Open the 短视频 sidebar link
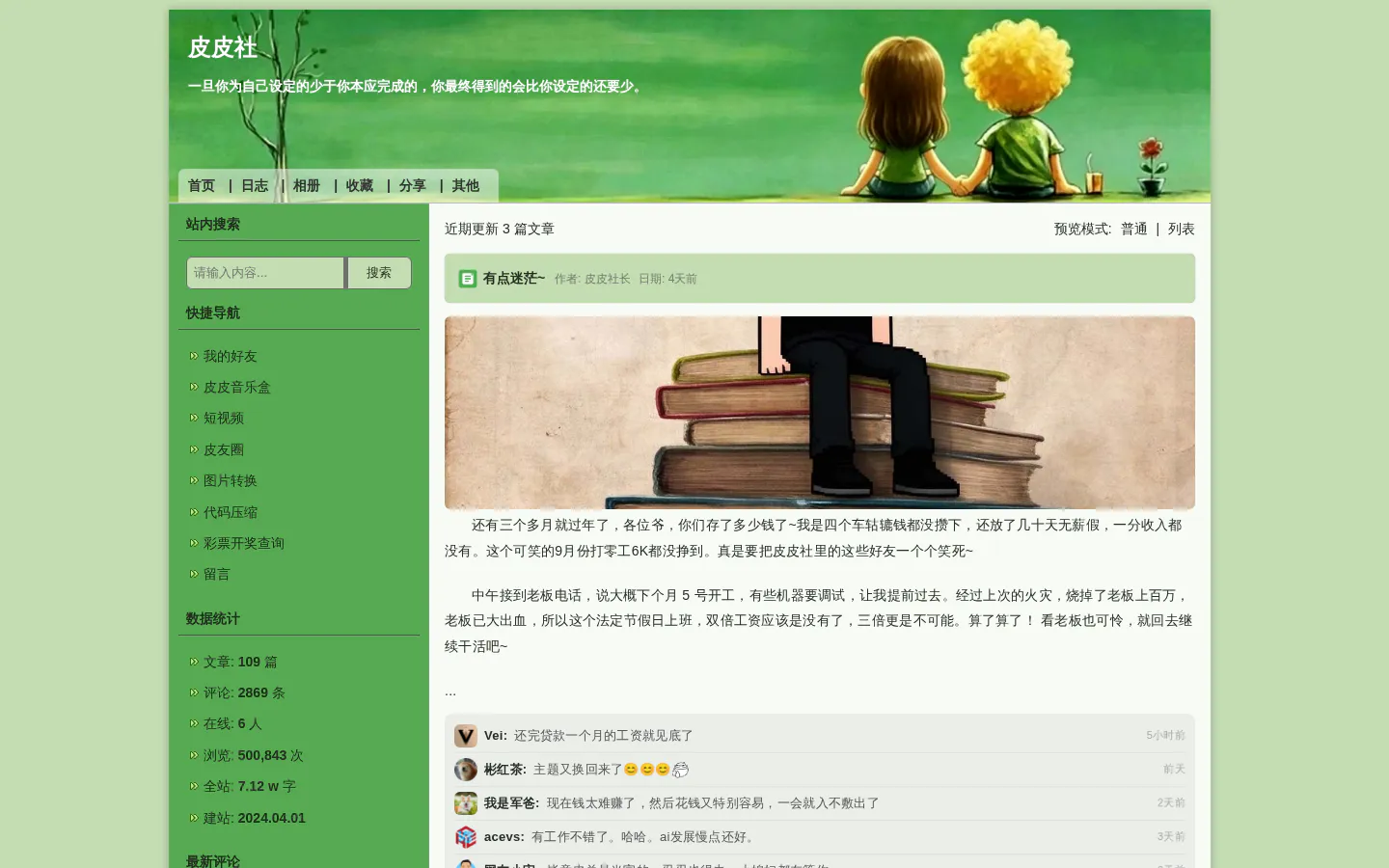The width and height of the screenshot is (1389, 868). [x=224, y=419]
